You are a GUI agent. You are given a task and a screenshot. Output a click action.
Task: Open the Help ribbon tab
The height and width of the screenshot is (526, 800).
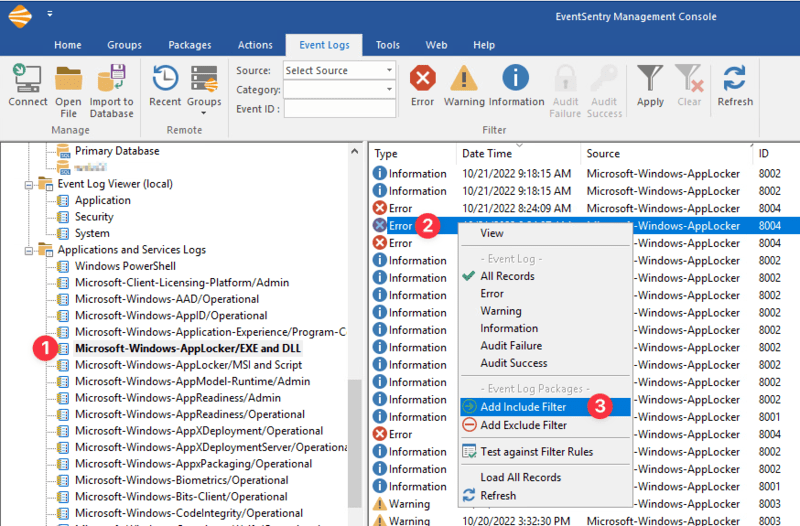(484, 45)
